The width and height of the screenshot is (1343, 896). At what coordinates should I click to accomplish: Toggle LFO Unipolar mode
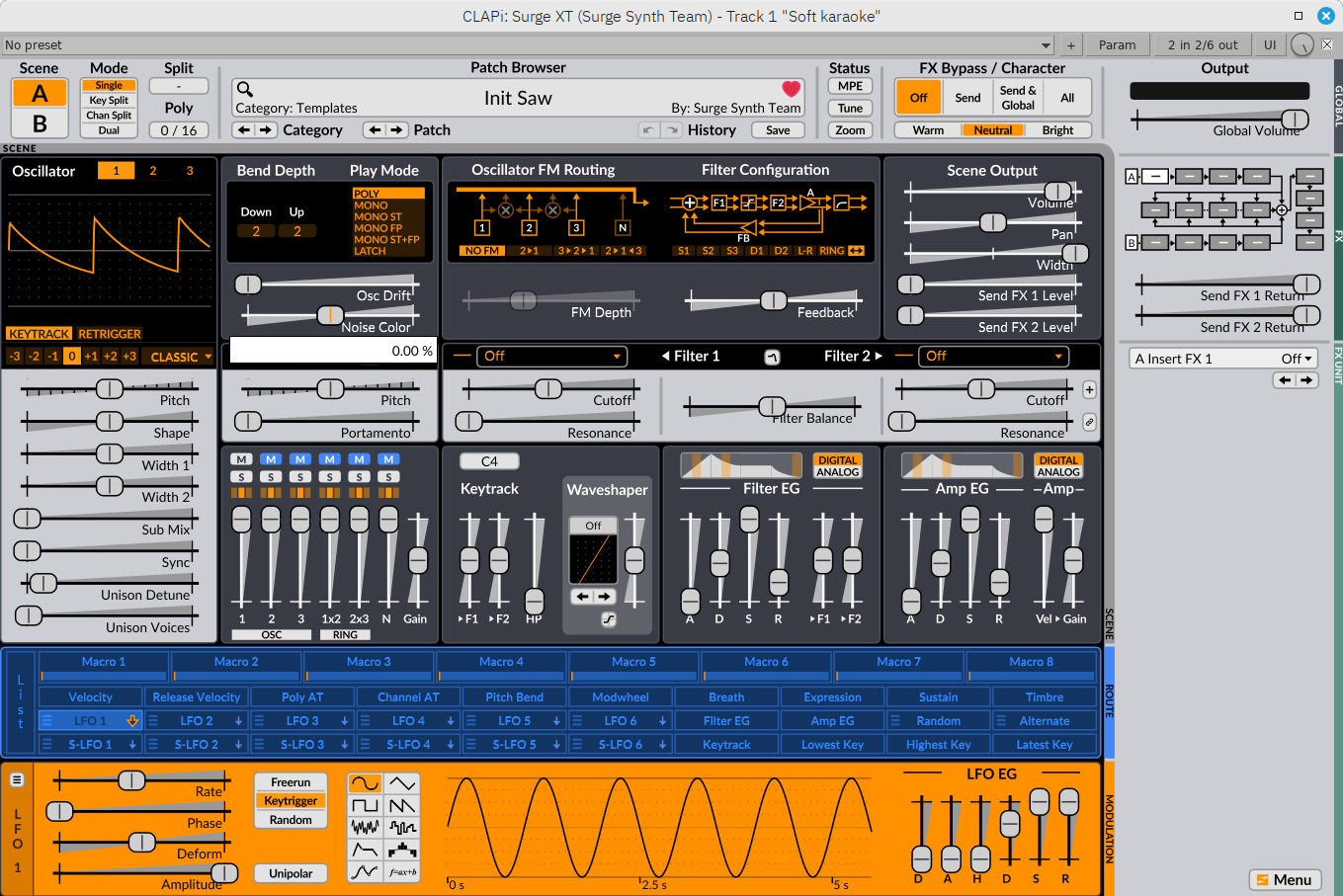tap(291, 873)
